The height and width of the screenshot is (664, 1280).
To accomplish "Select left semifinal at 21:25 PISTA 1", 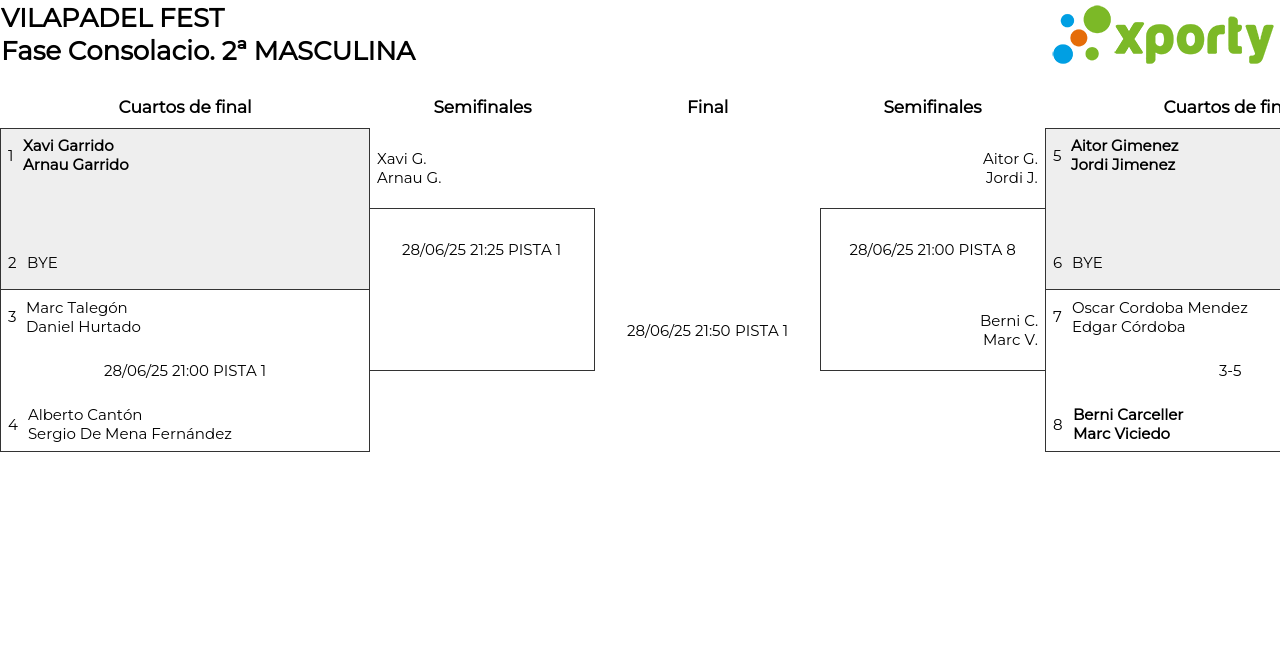I will (x=481, y=250).
